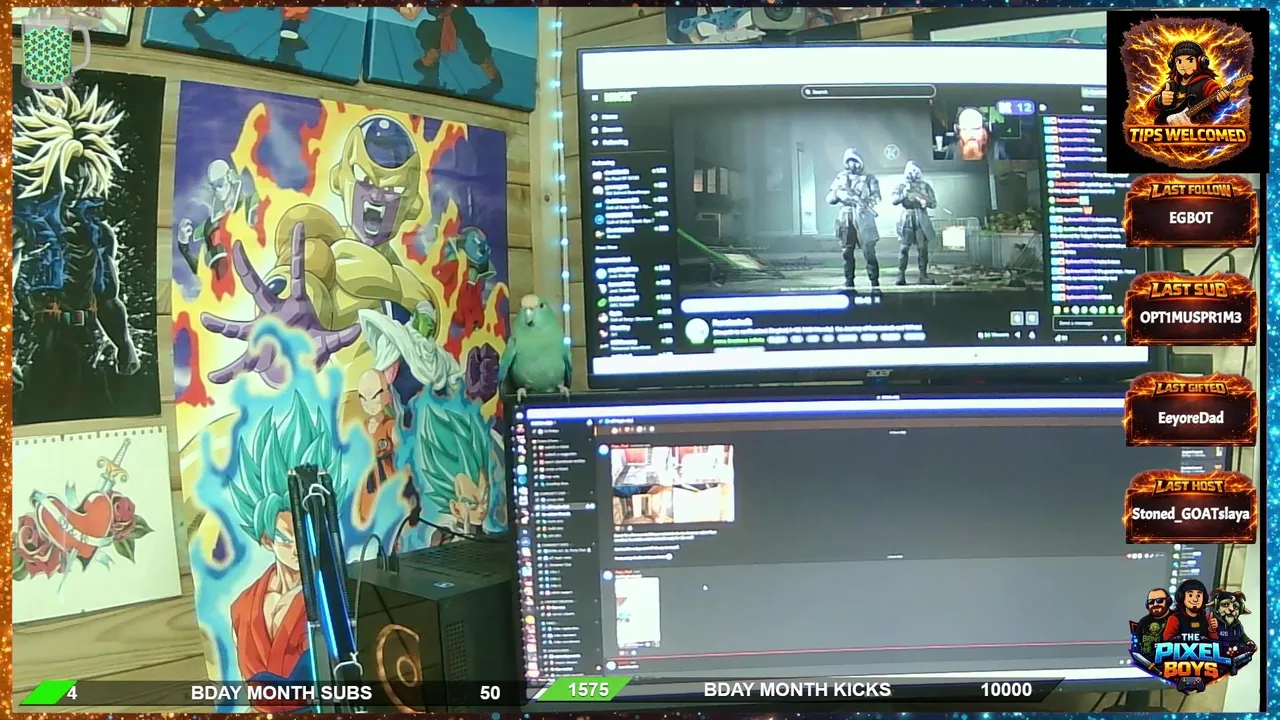Click the Kick video showing two masked soldiers
Image resolution: width=1280 pixels, height=720 pixels.
(x=856, y=200)
